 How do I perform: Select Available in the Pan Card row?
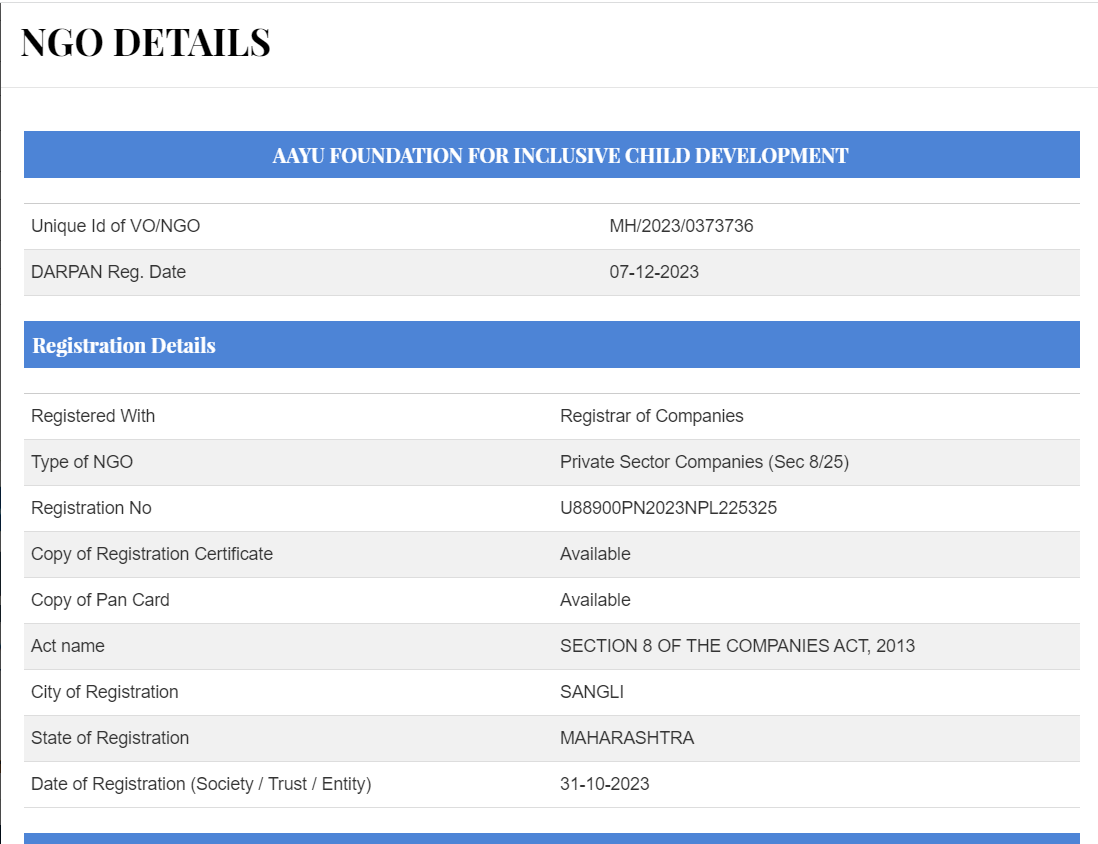point(595,600)
